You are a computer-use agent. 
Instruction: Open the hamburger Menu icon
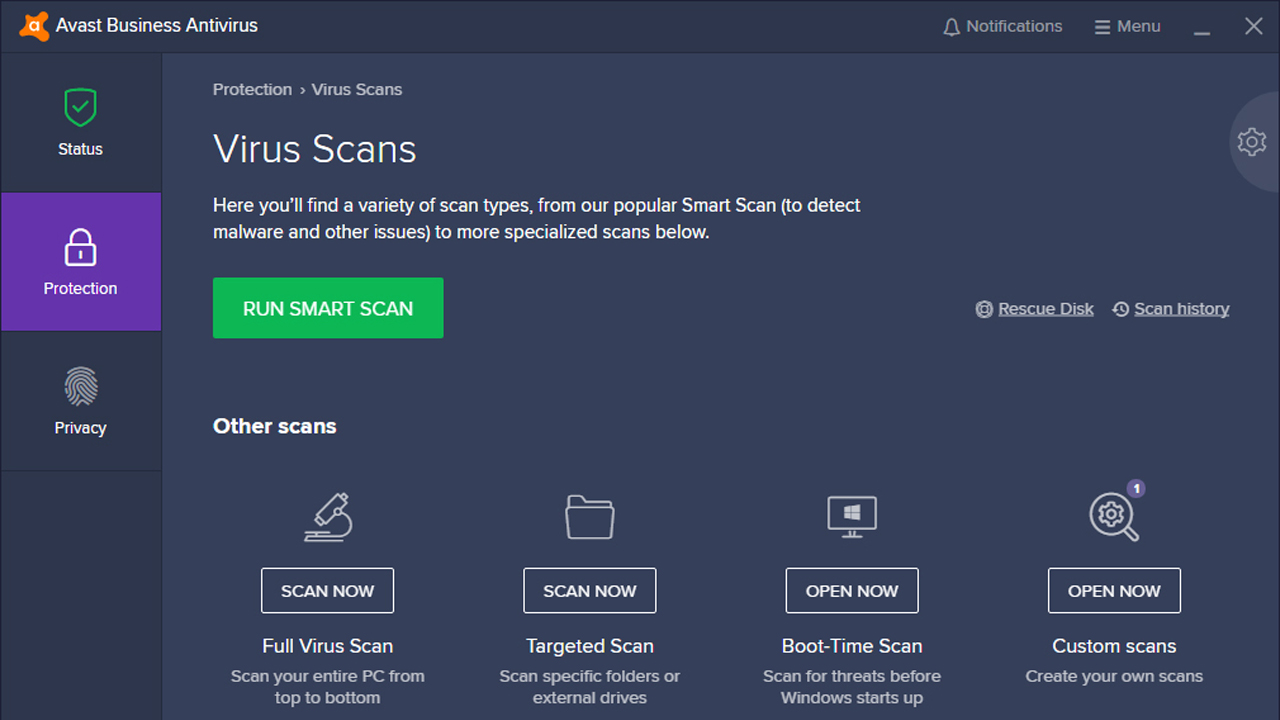point(1102,27)
